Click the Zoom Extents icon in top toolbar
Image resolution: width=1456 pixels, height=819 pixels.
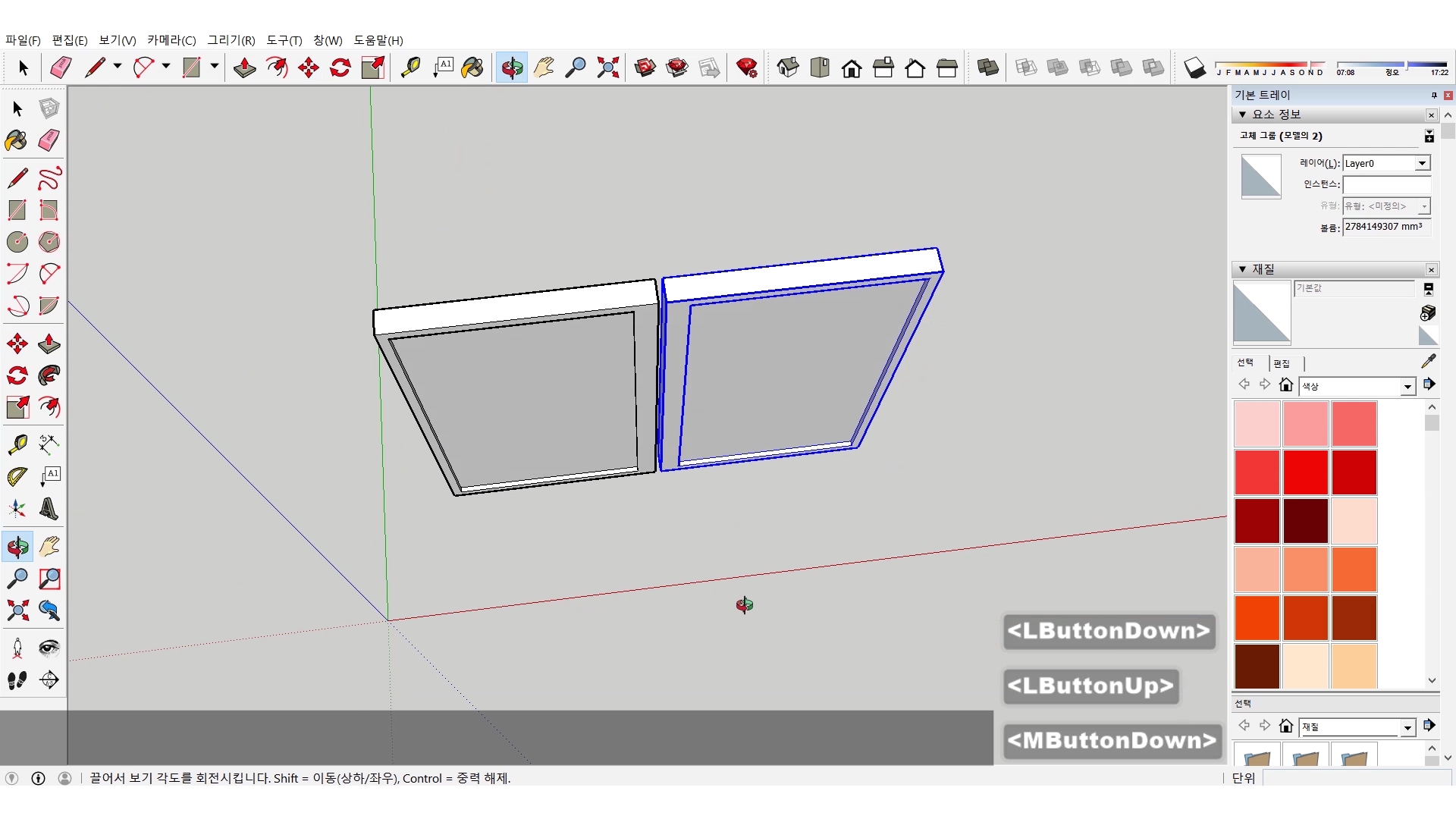pyautogui.click(x=607, y=68)
